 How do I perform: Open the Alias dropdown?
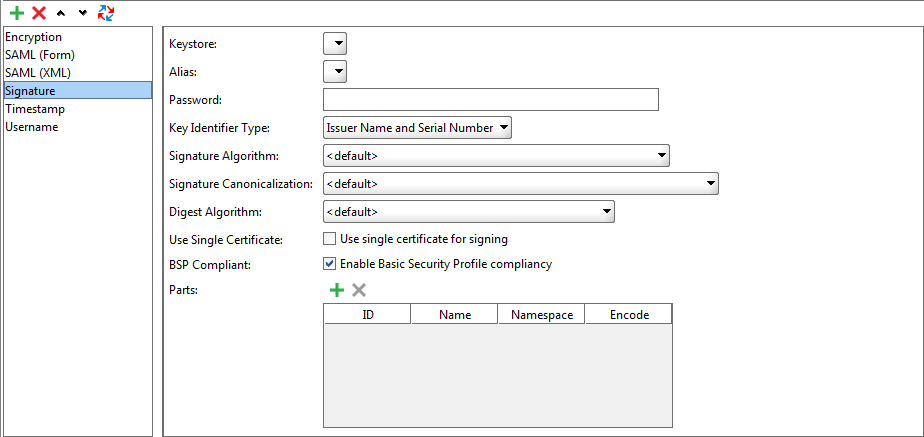point(335,71)
